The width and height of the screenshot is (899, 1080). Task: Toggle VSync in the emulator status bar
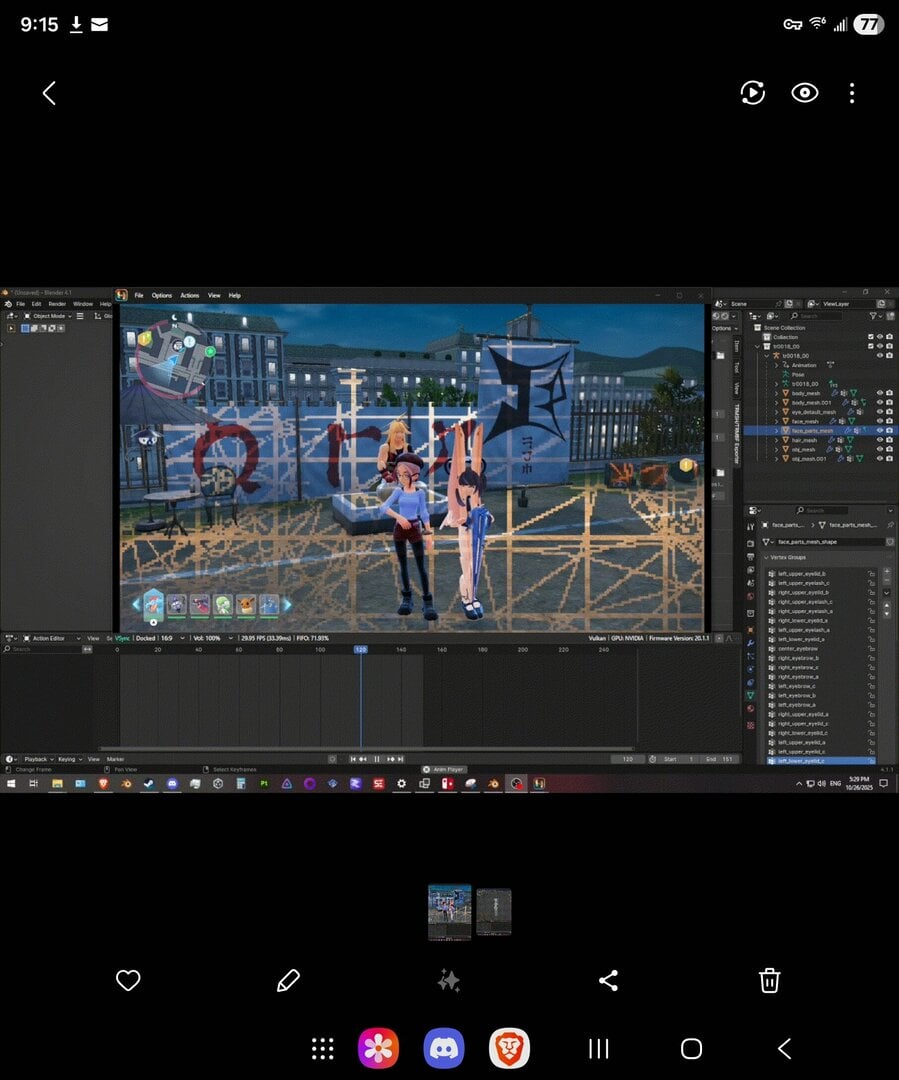[123, 638]
